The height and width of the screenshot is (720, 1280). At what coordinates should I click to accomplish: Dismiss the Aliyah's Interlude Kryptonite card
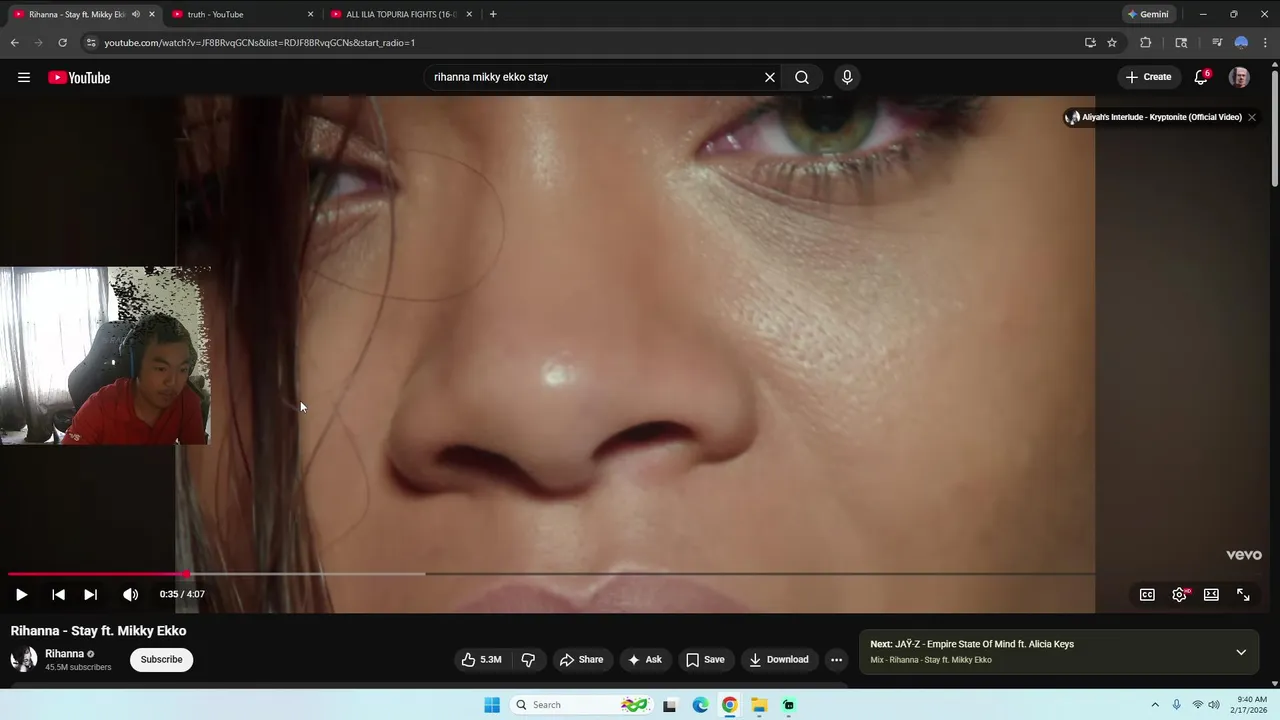pos(1251,117)
